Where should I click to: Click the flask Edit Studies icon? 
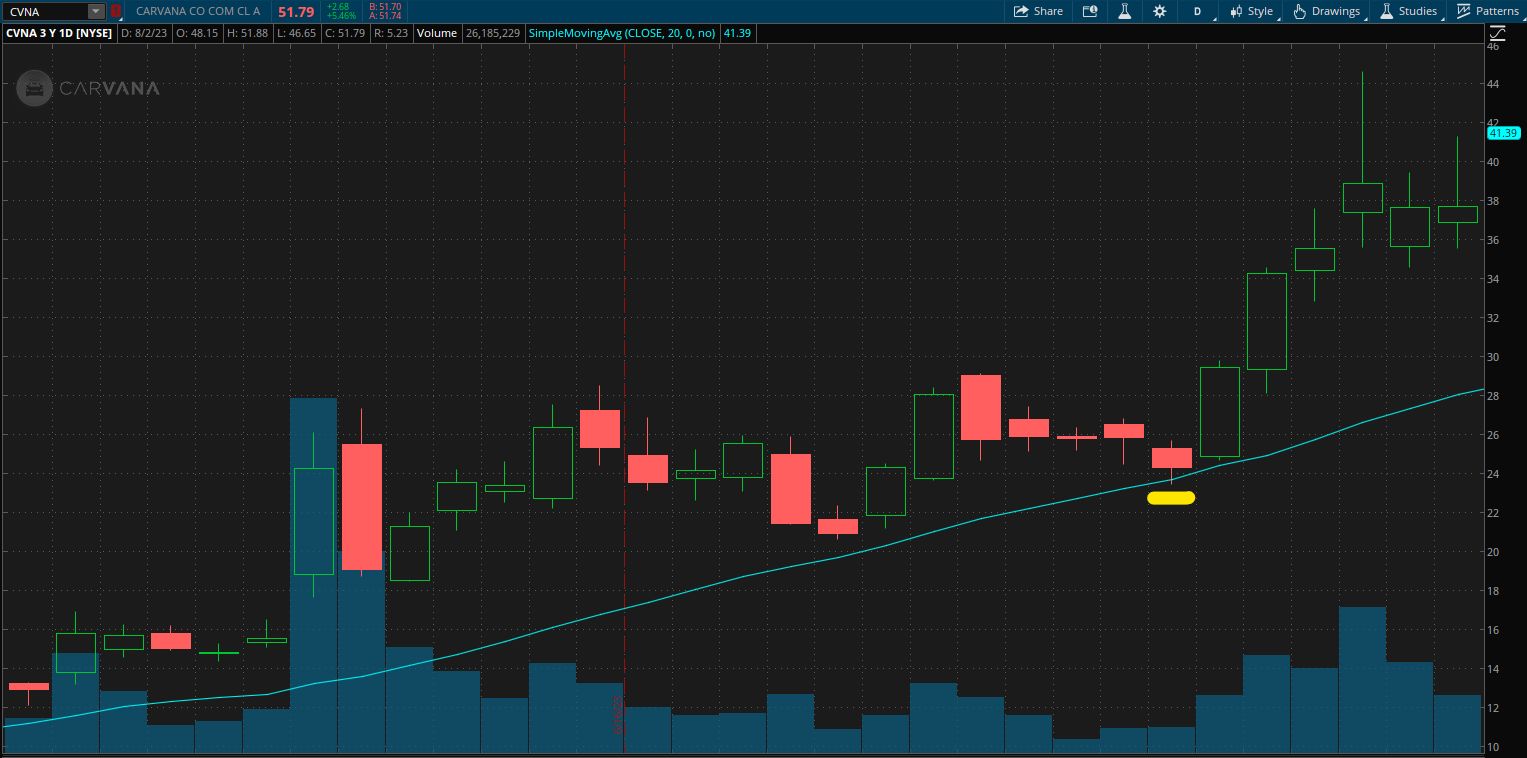pos(1124,11)
